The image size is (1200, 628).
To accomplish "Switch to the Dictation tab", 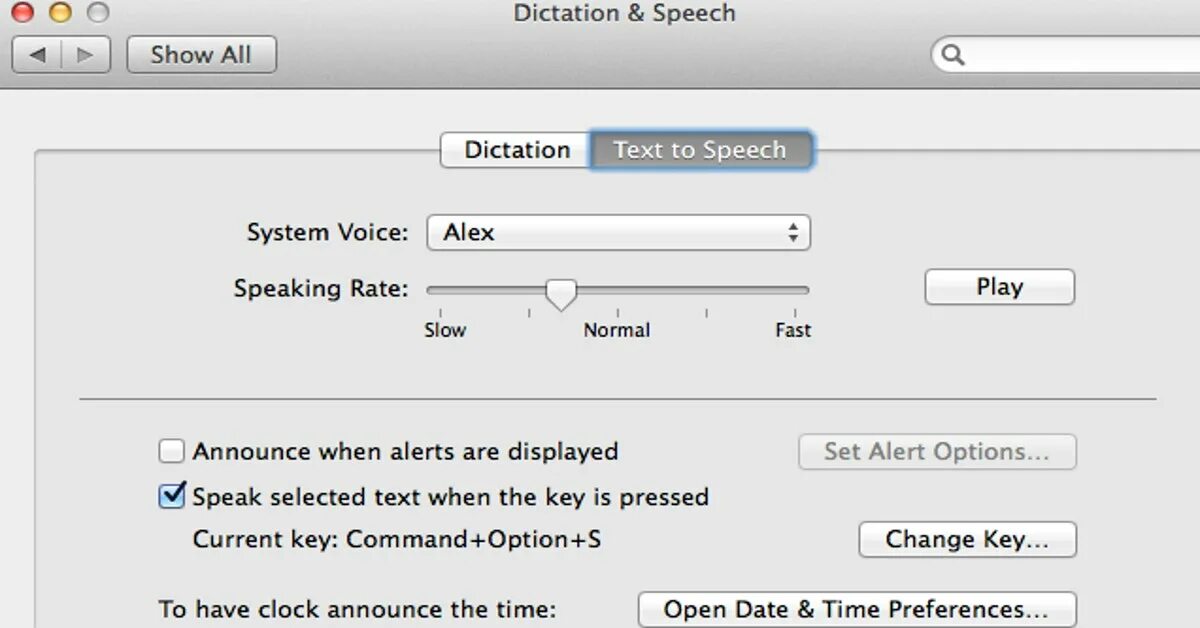I will coord(516,150).
